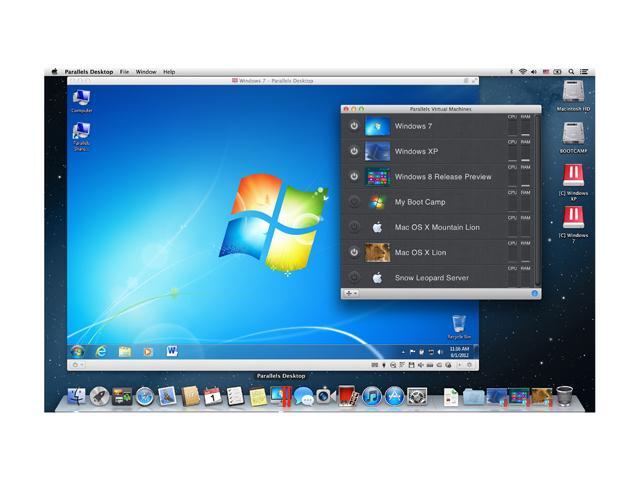Screen dimensions: 640x480
Task: Toggle power for My Boot Camp
Action: click(354, 202)
